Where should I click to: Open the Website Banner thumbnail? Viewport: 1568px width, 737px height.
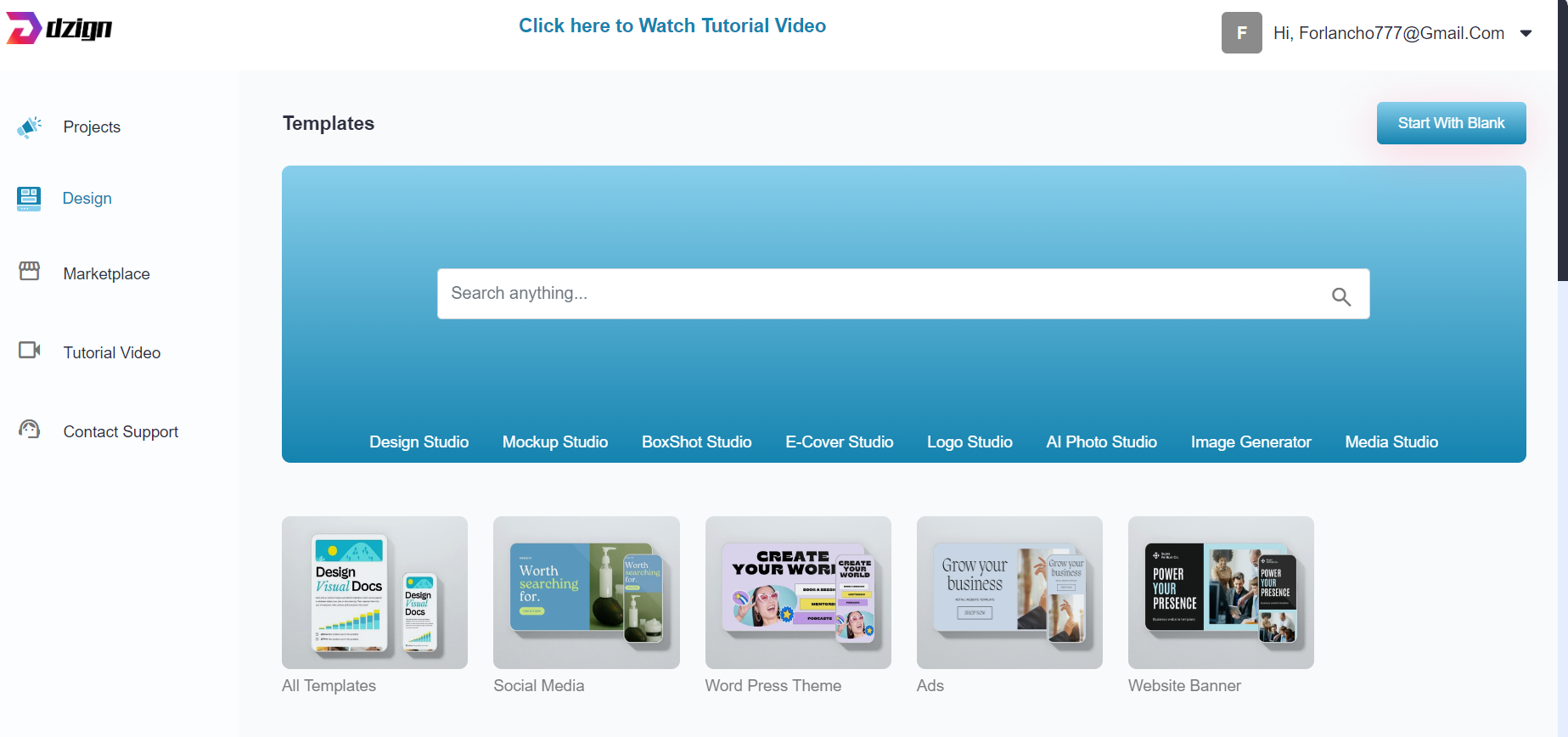[1221, 593]
